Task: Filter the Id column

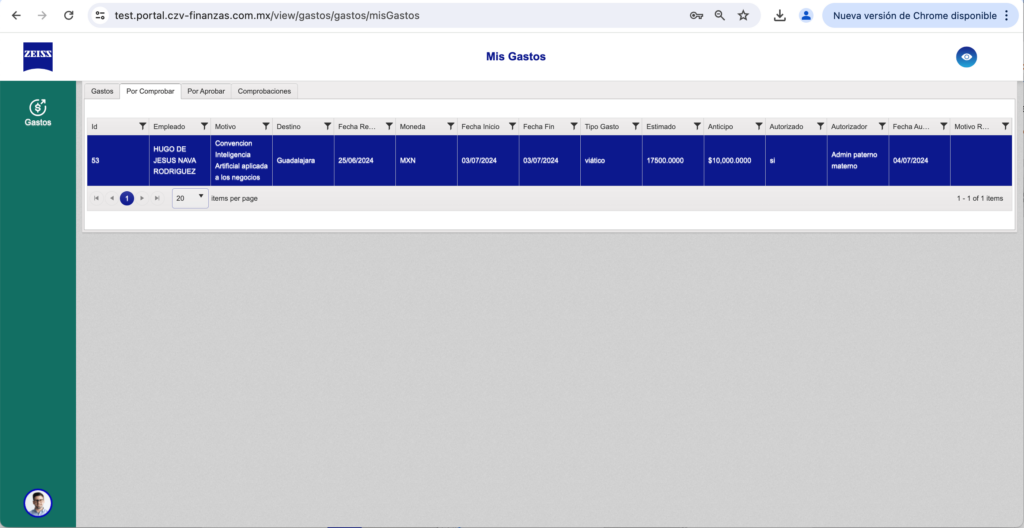Action: coord(142,126)
